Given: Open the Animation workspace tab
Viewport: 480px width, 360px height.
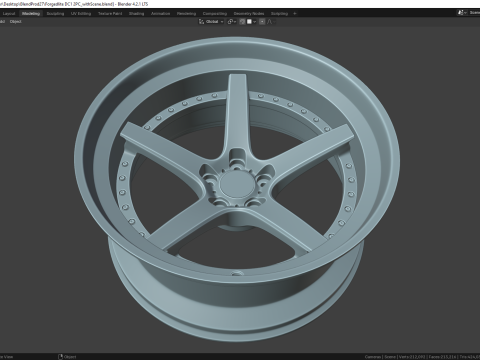Looking at the screenshot, I should point(160,14).
